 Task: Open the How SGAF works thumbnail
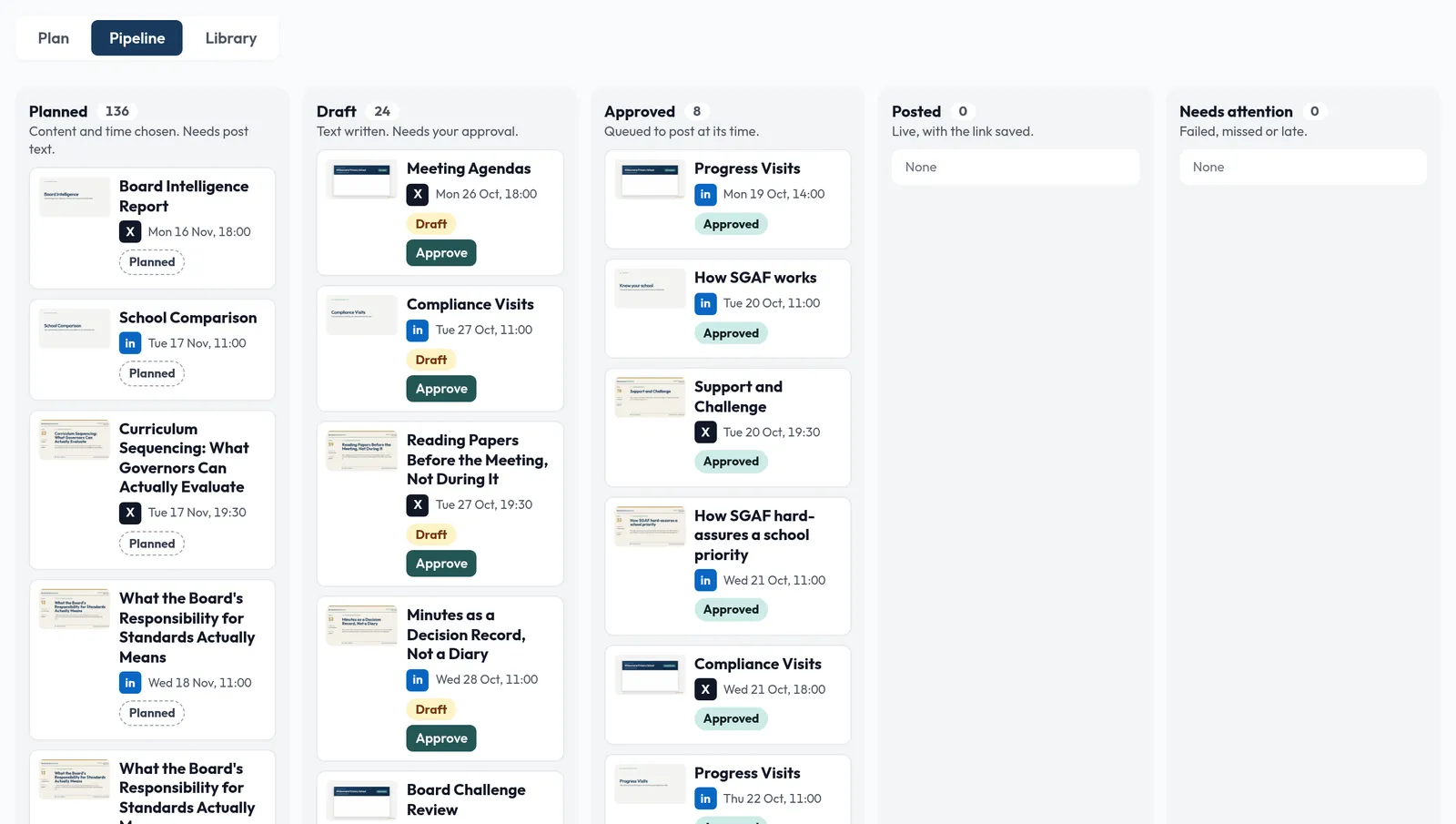(x=650, y=289)
